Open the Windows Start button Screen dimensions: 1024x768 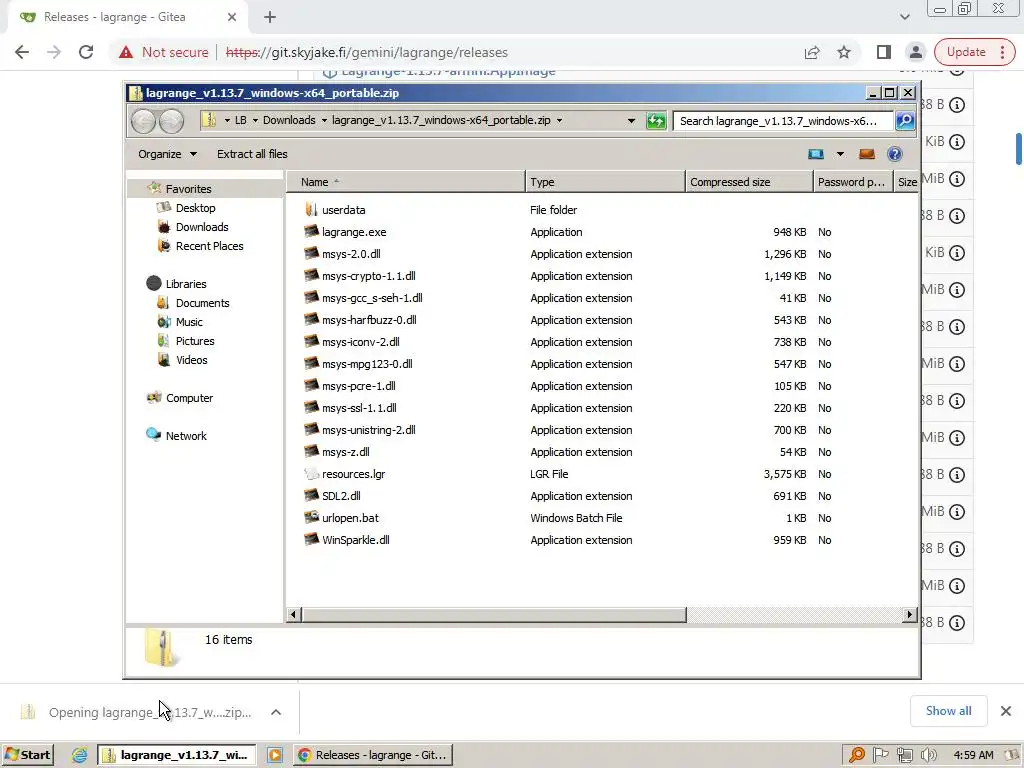(x=27, y=755)
